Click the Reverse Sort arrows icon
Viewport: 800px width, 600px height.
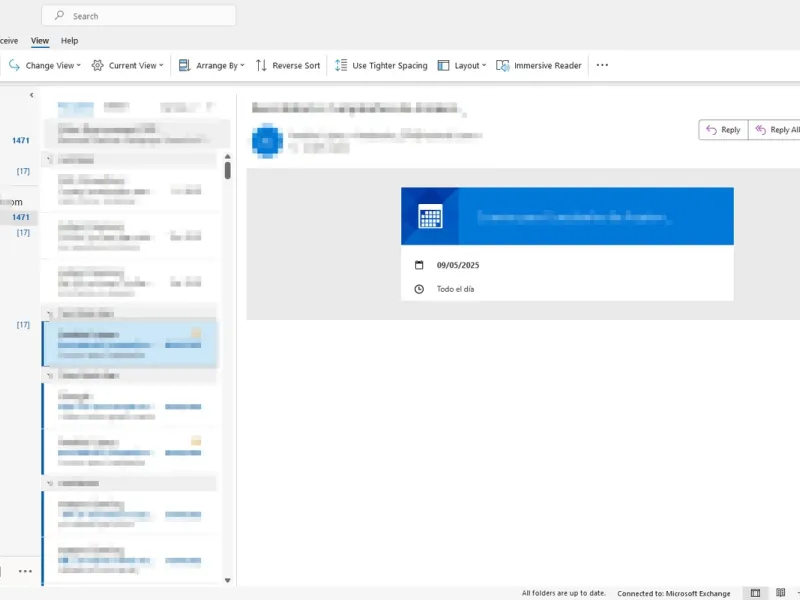261,65
